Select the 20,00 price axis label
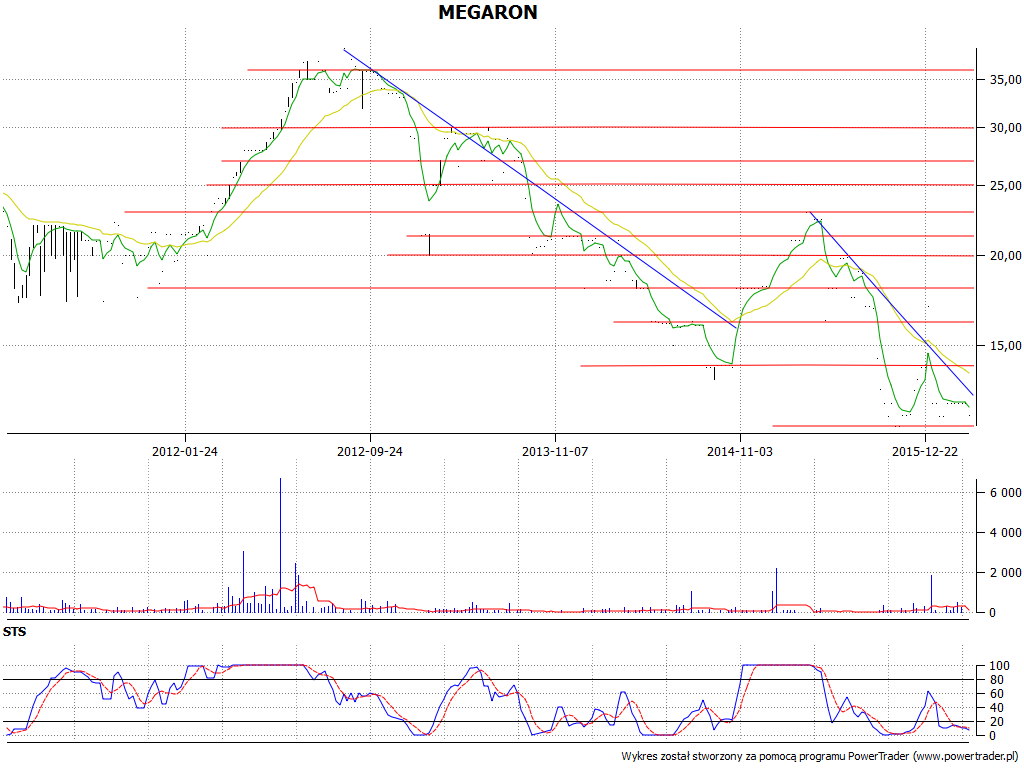The height and width of the screenshot is (768, 1024). click(1006, 256)
